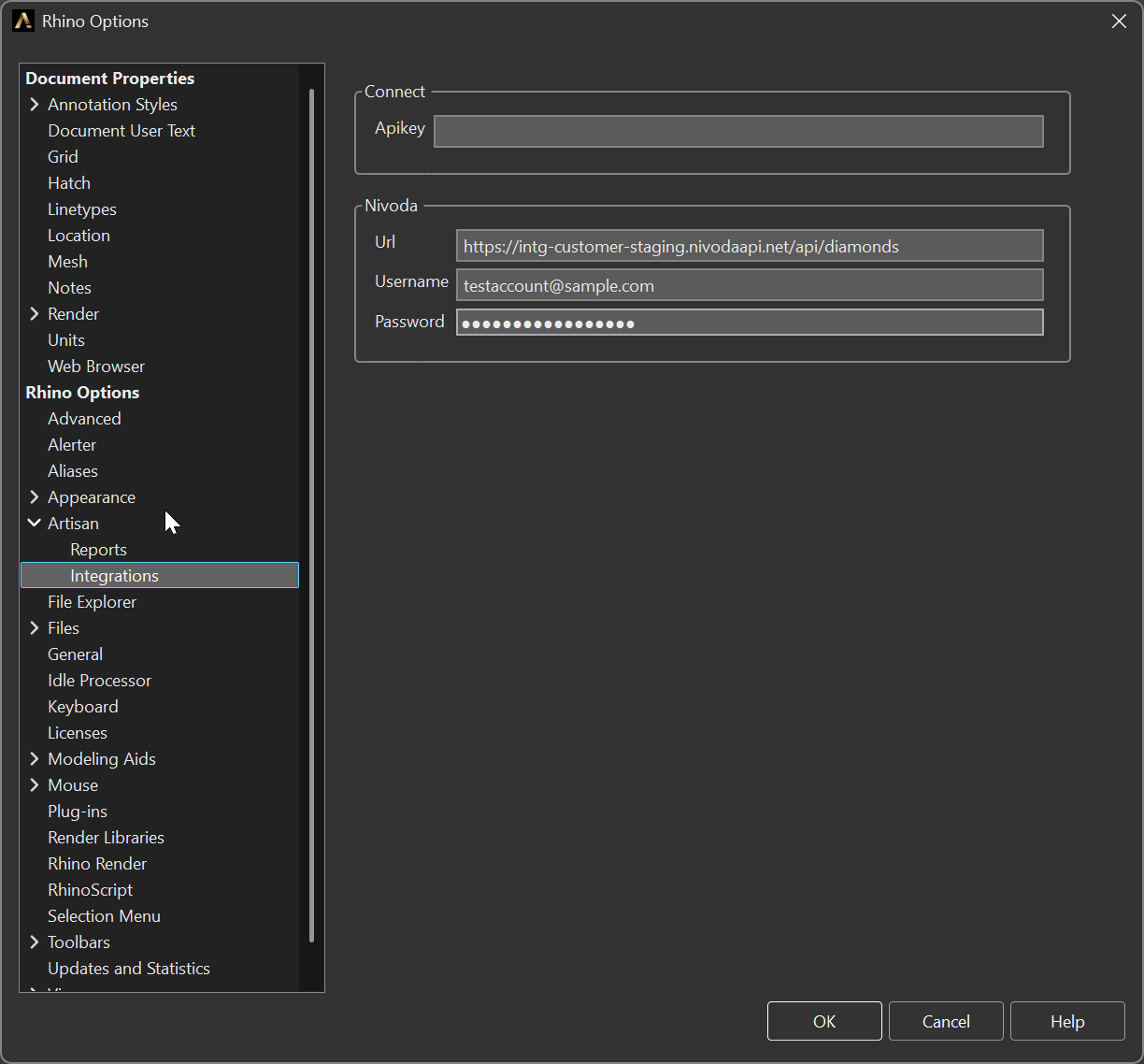The width and height of the screenshot is (1144, 1064).
Task: Select Document User Text page
Action: tap(122, 130)
